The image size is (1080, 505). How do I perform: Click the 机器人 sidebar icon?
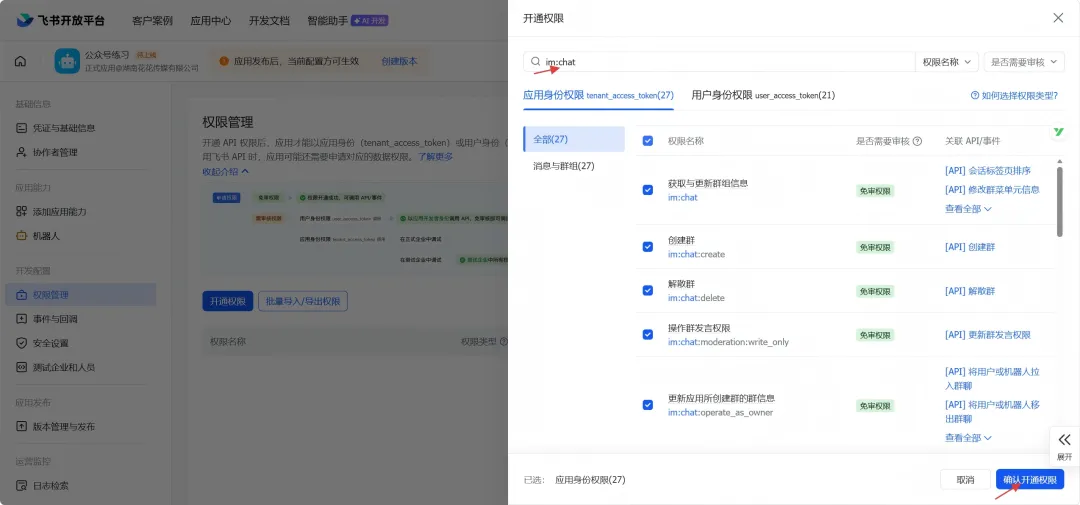(21, 236)
